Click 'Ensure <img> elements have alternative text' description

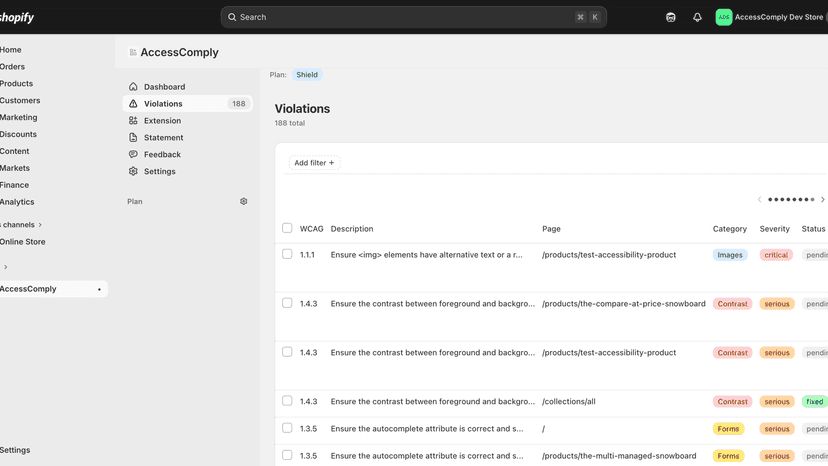point(426,255)
